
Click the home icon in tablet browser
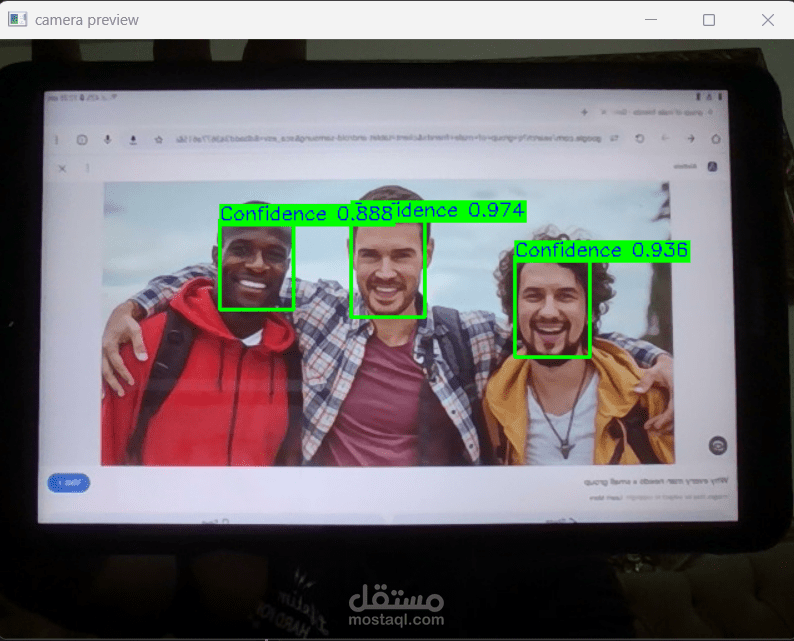pos(716,139)
